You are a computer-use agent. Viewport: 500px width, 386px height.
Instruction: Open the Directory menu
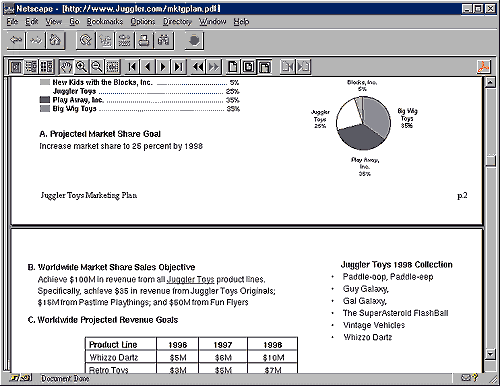coord(177,22)
